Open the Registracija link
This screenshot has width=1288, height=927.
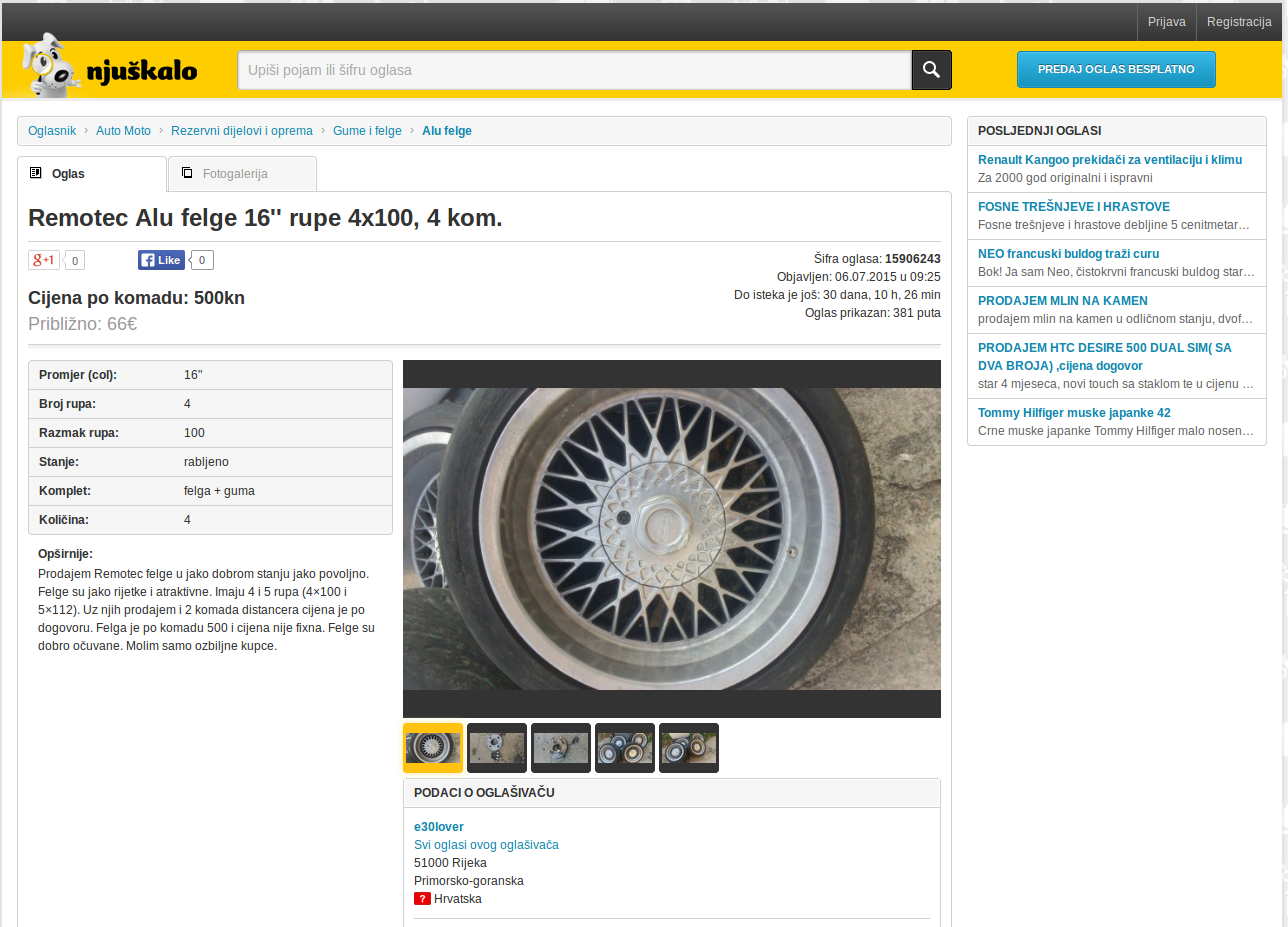1238,22
